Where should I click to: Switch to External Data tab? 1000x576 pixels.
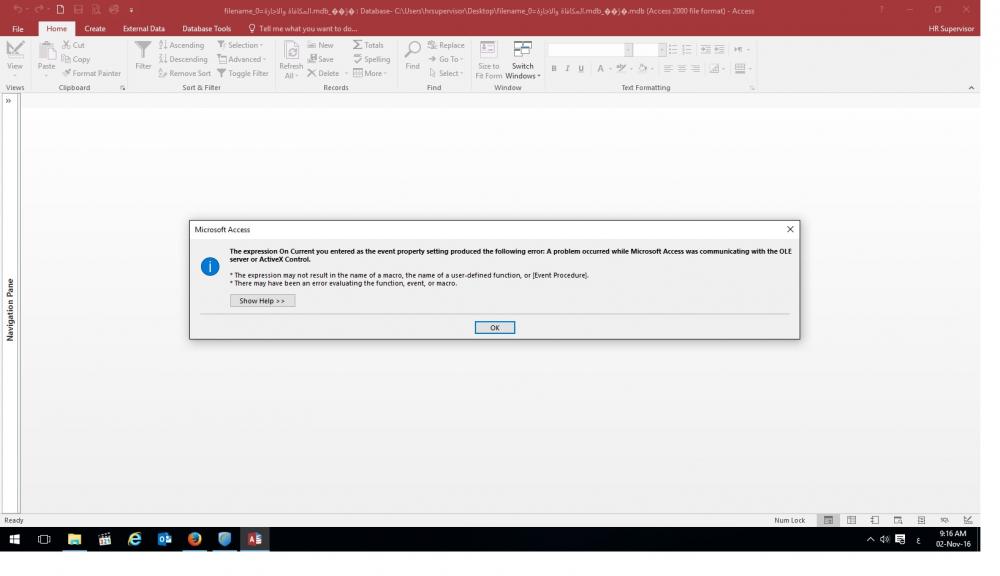coord(143,29)
